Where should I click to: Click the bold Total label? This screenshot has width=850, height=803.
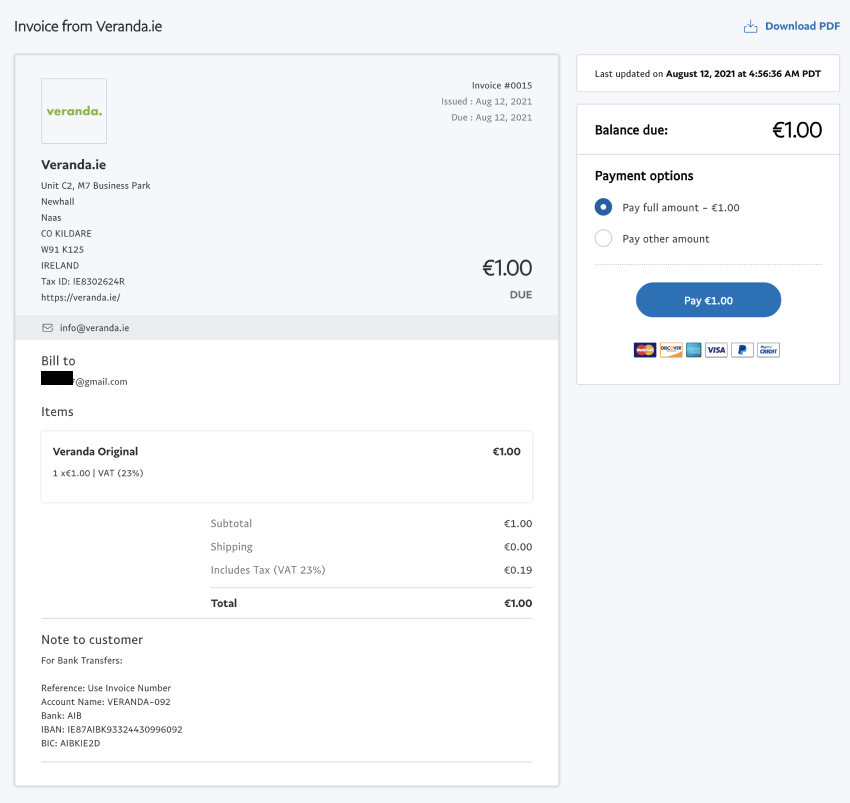click(224, 603)
